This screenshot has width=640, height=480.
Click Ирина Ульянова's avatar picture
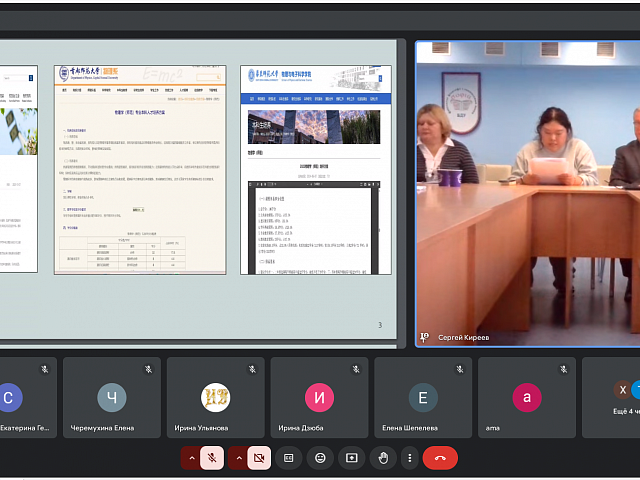tap(215, 397)
